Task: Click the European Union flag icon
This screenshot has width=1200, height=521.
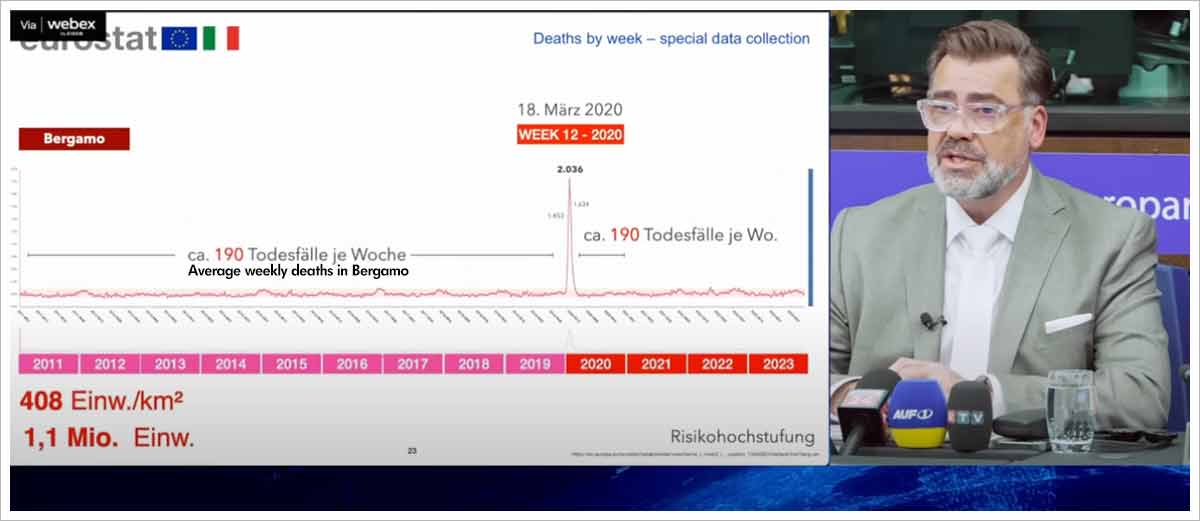Action: pos(180,39)
